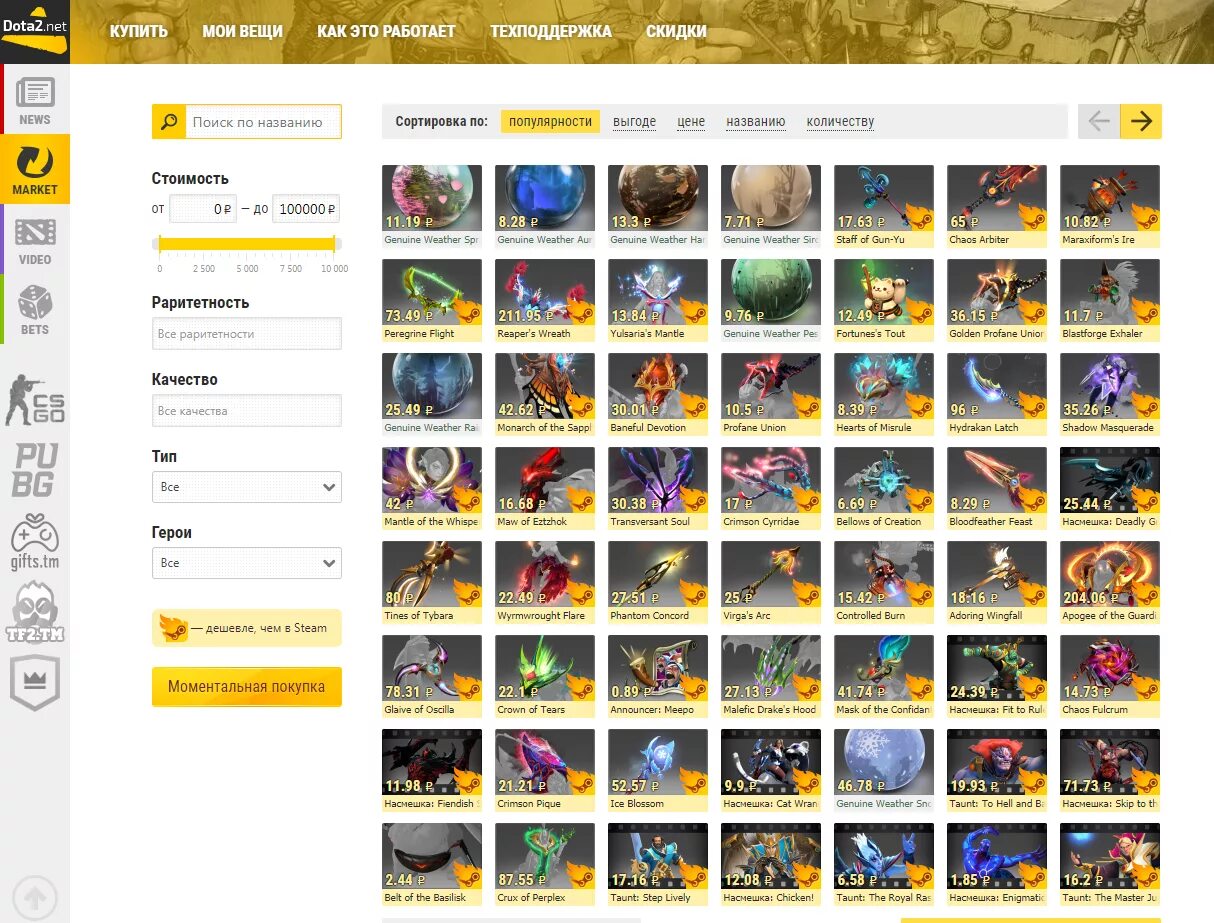Open the VIDEO sidebar section
The image size is (1214, 923).
(35, 239)
